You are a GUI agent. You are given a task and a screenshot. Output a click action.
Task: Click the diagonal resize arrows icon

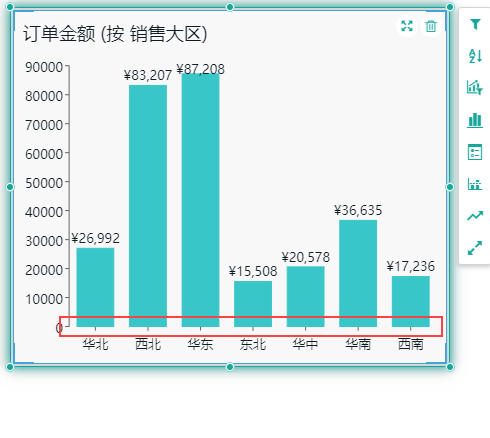[x=475, y=248]
